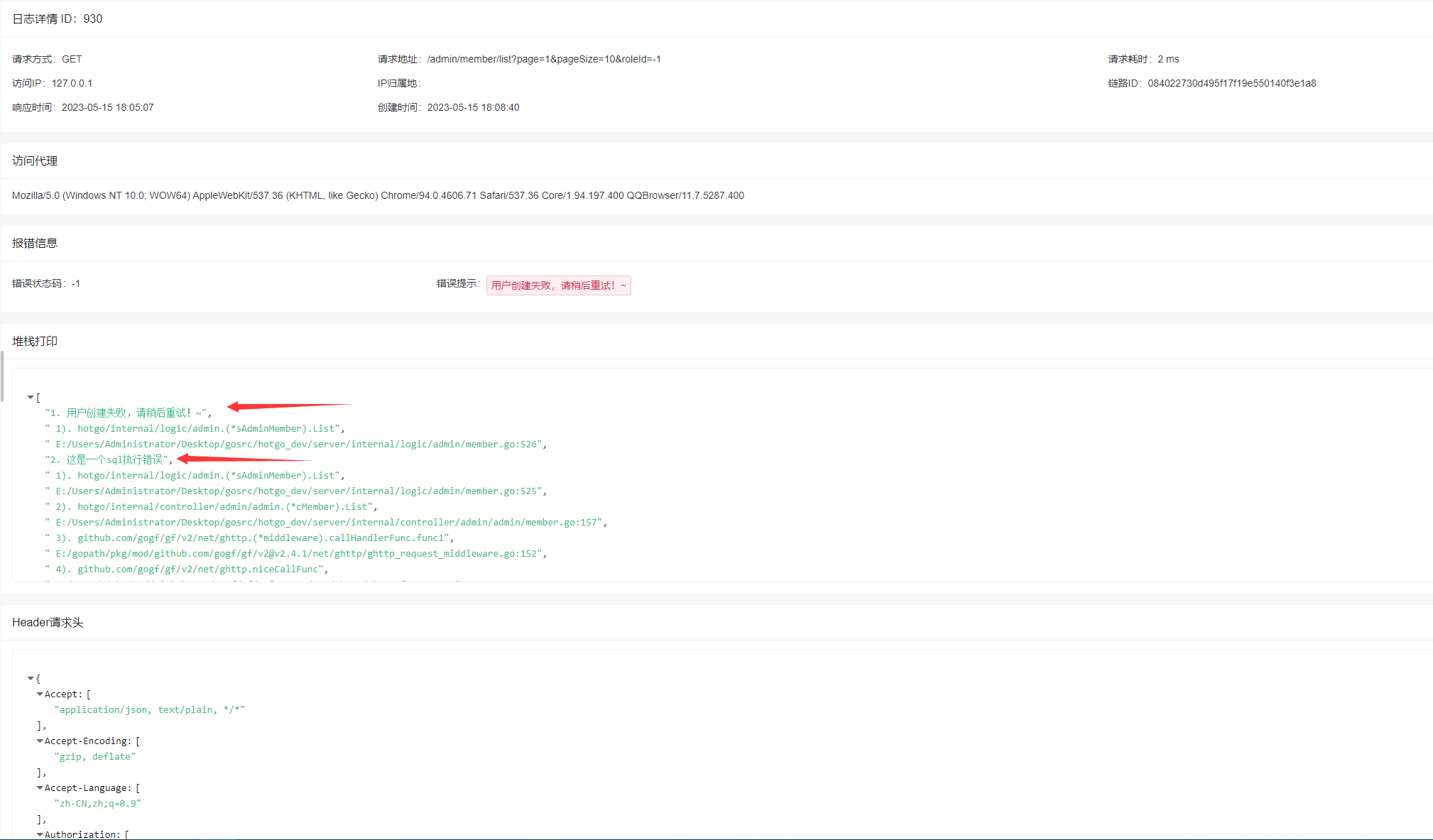Click the 堆栈打印 section header

pyautogui.click(x=34, y=342)
